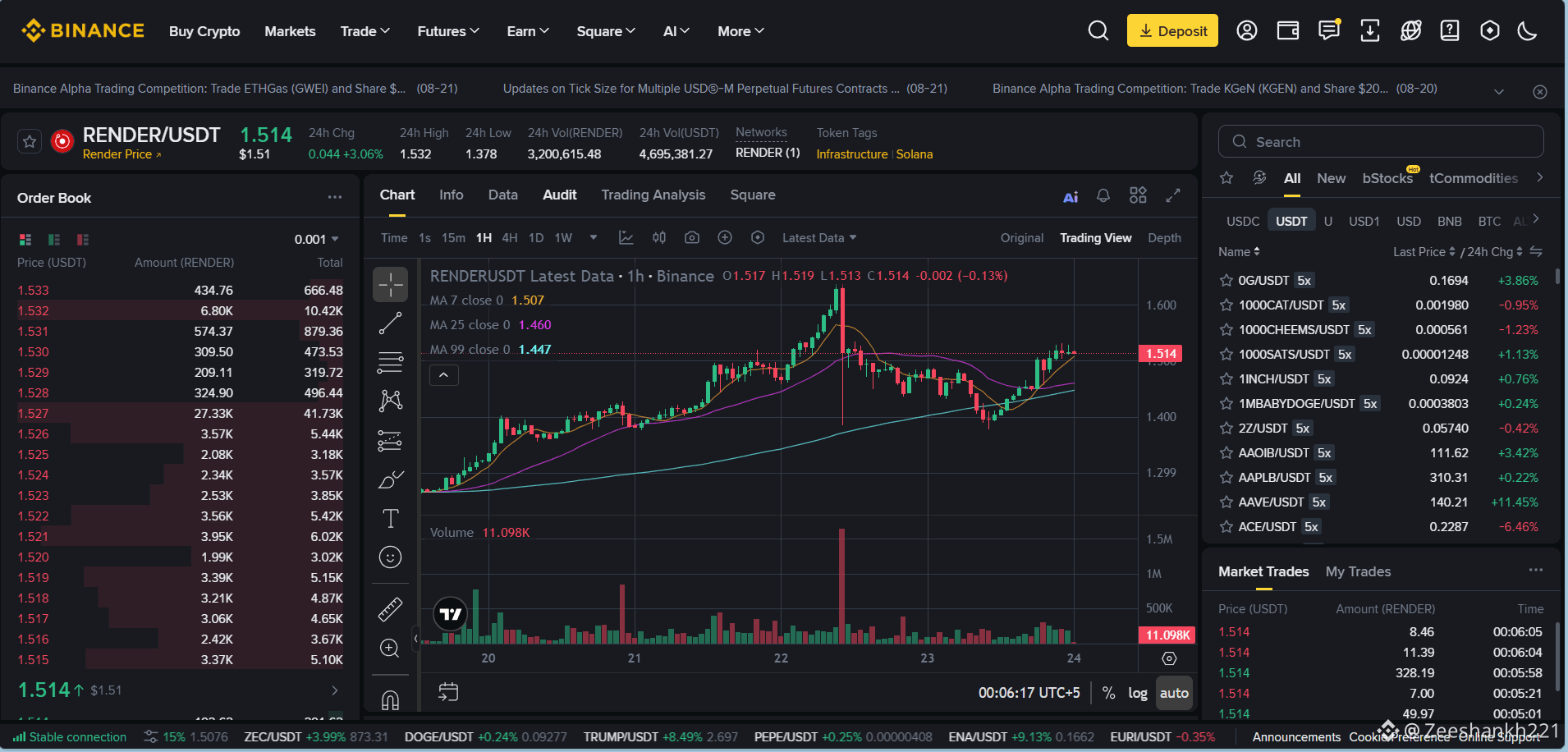Toggle log scale on chart
The image size is (1568, 752).
pos(1138,693)
